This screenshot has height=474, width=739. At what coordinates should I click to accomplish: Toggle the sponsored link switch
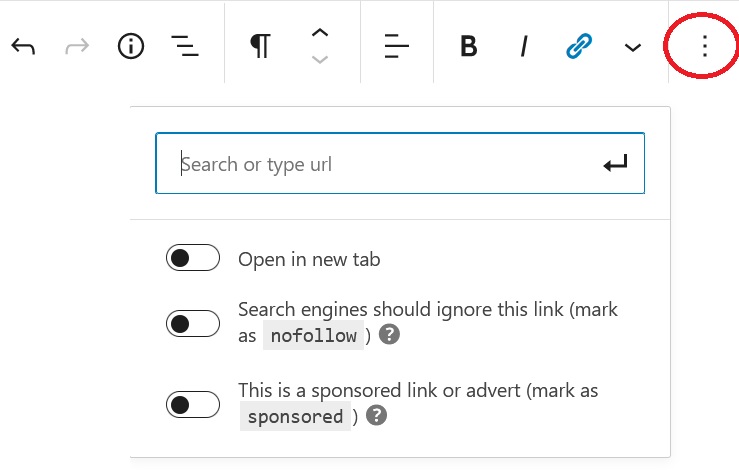point(193,405)
